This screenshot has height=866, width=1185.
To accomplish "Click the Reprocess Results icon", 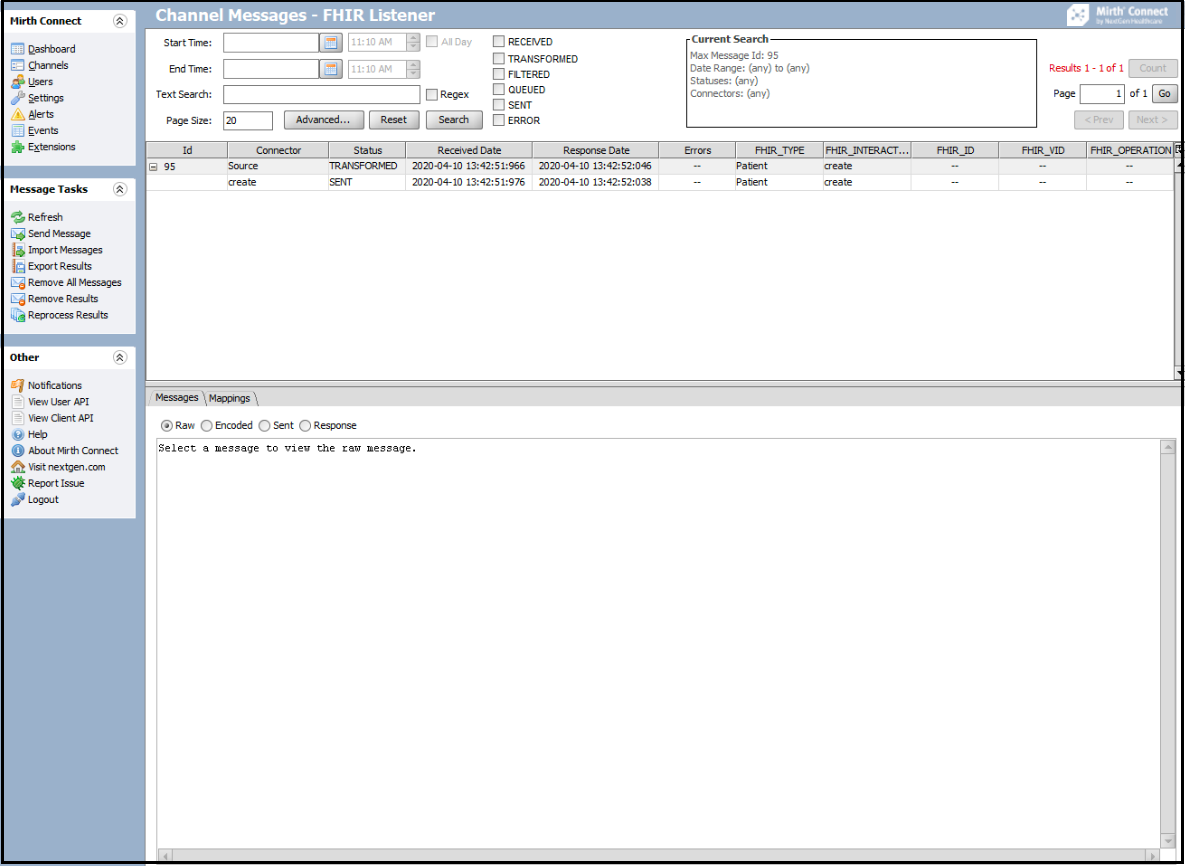I will 17,315.
